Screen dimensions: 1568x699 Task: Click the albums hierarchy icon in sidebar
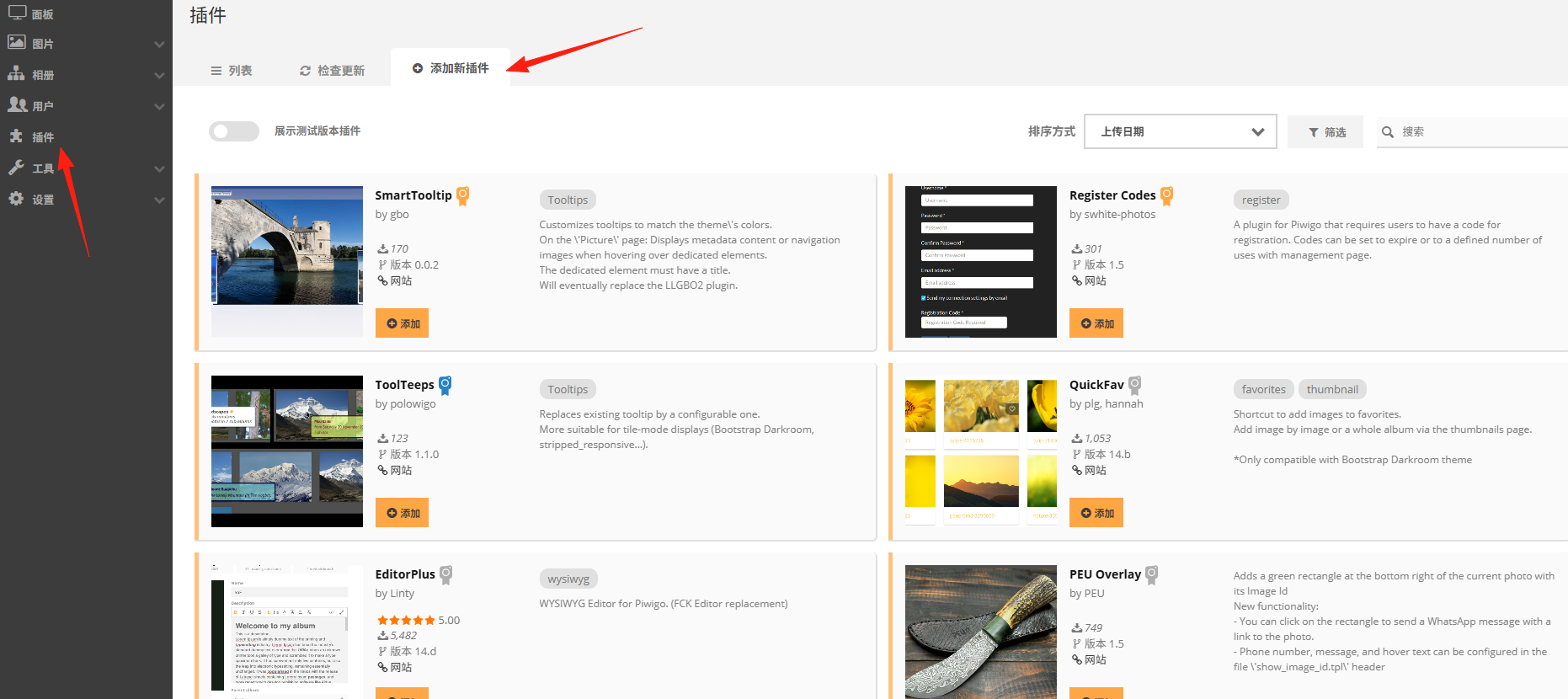[16, 73]
